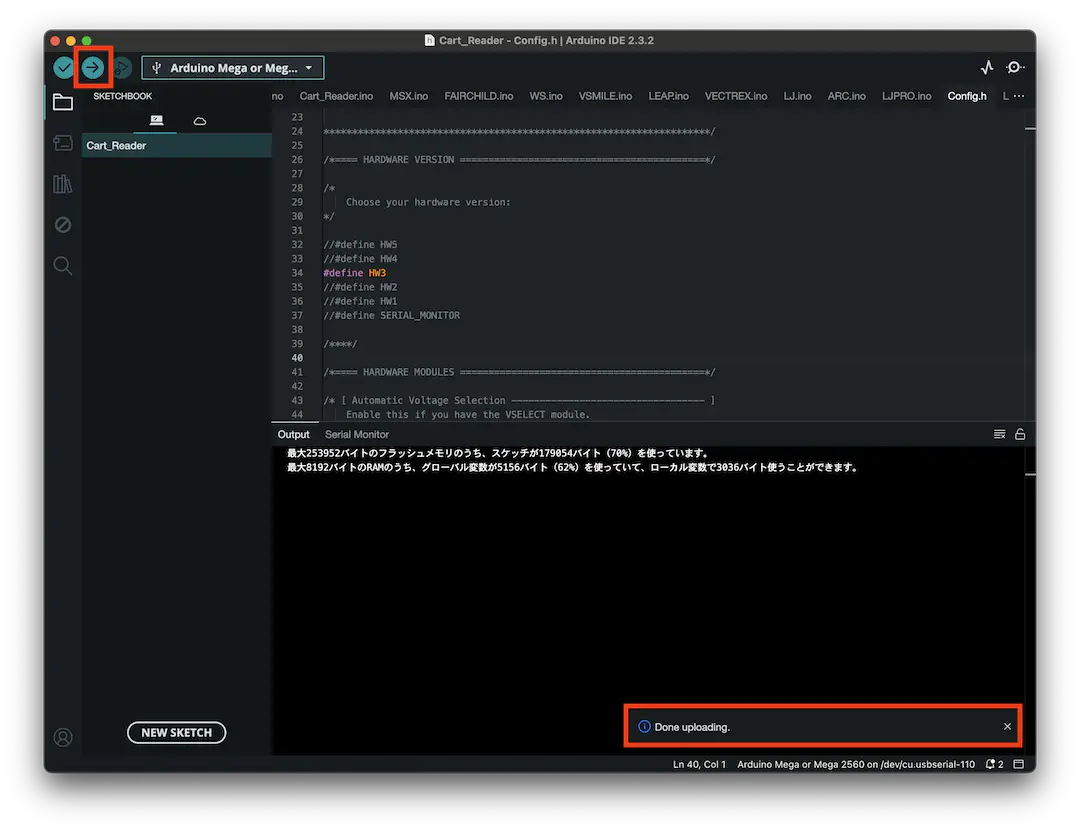The image size is (1080, 831).
Task: Open the Cart_Reader.ino tab
Action: point(336,96)
